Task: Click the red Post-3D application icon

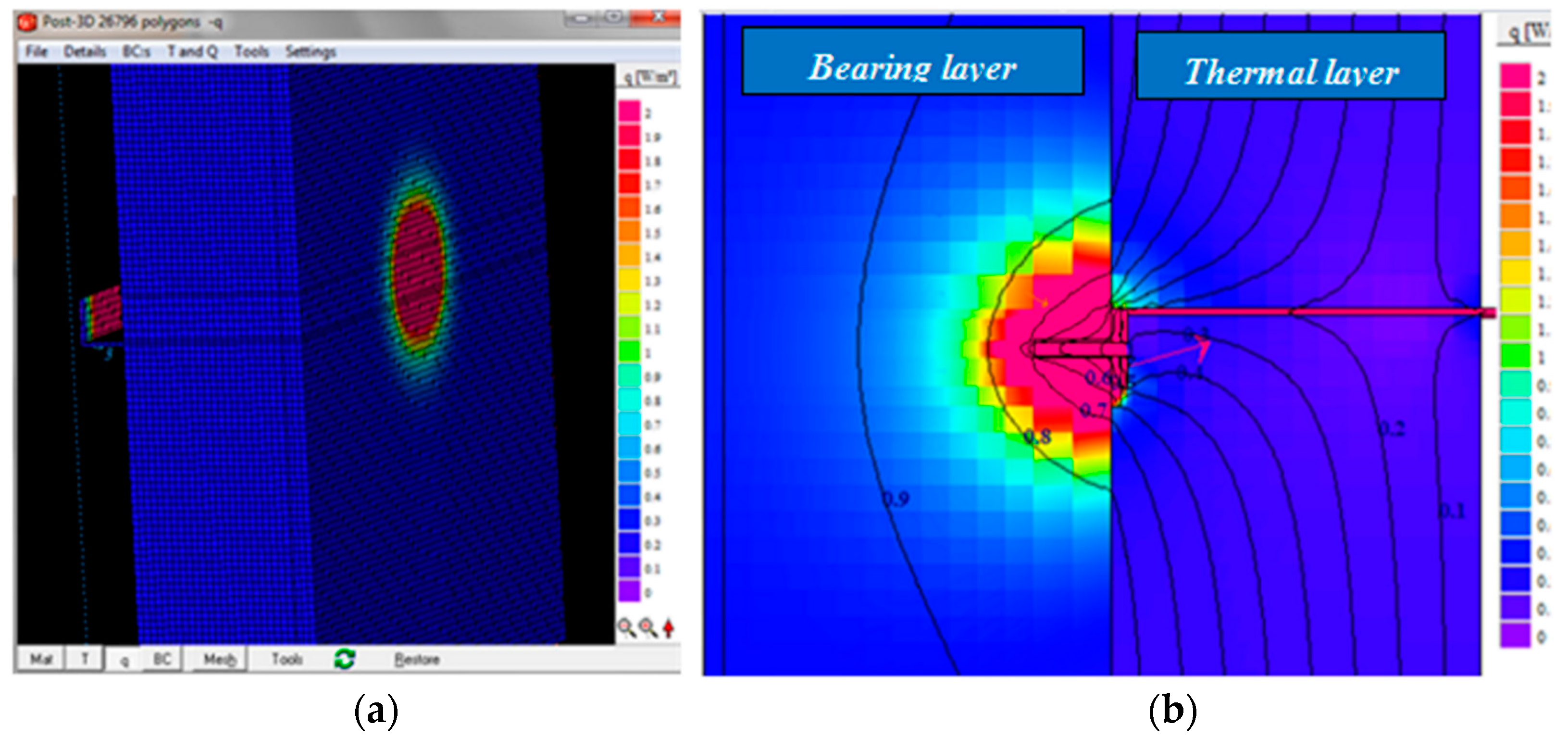Action: 27,23
